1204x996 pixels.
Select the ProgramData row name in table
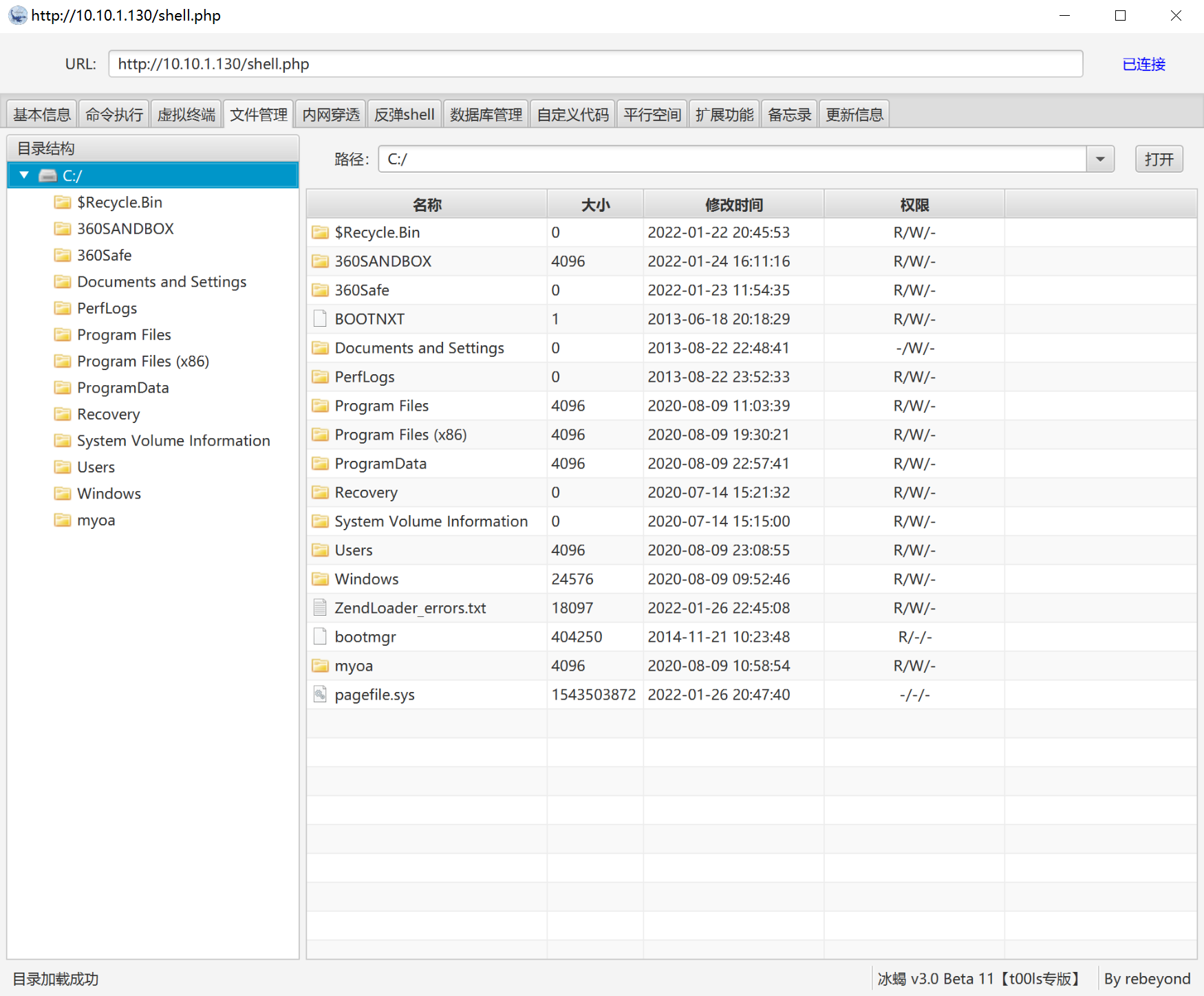pyautogui.click(x=380, y=464)
